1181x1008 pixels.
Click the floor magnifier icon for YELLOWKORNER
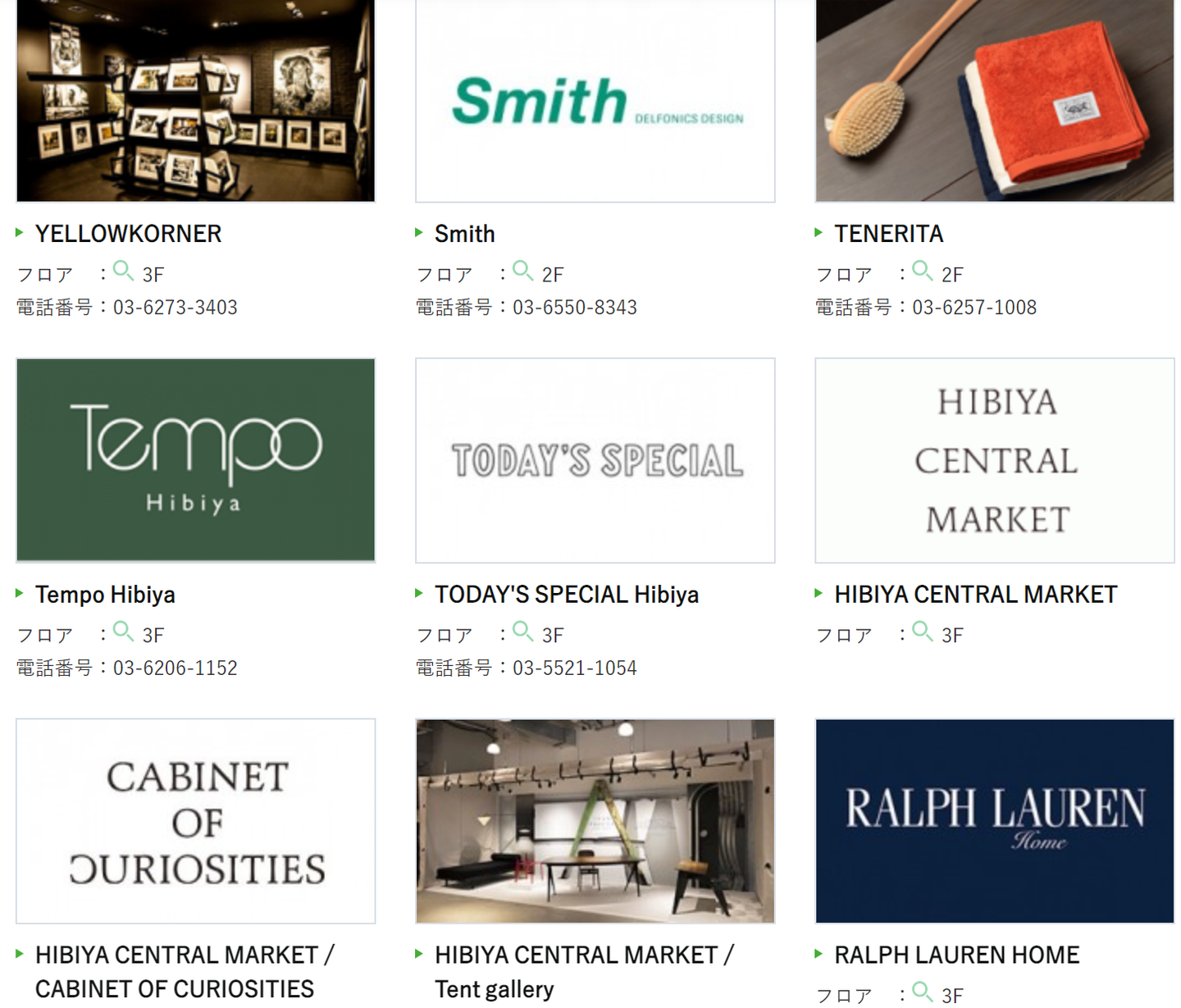pyautogui.click(x=123, y=271)
